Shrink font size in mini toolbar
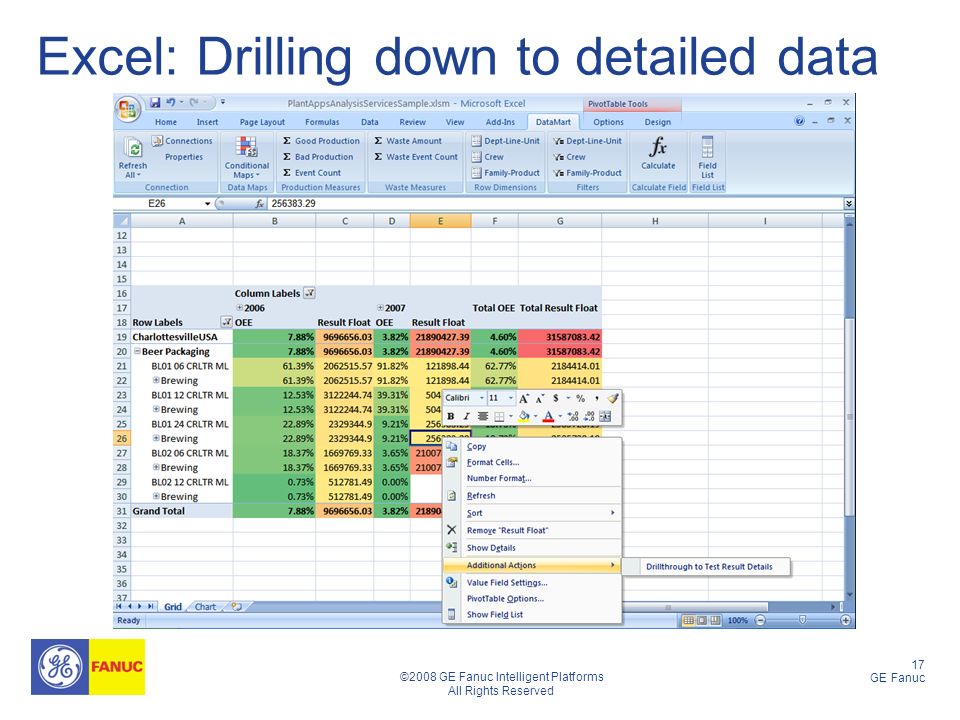This screenshot has width=960, height=720. pos(539,399)
